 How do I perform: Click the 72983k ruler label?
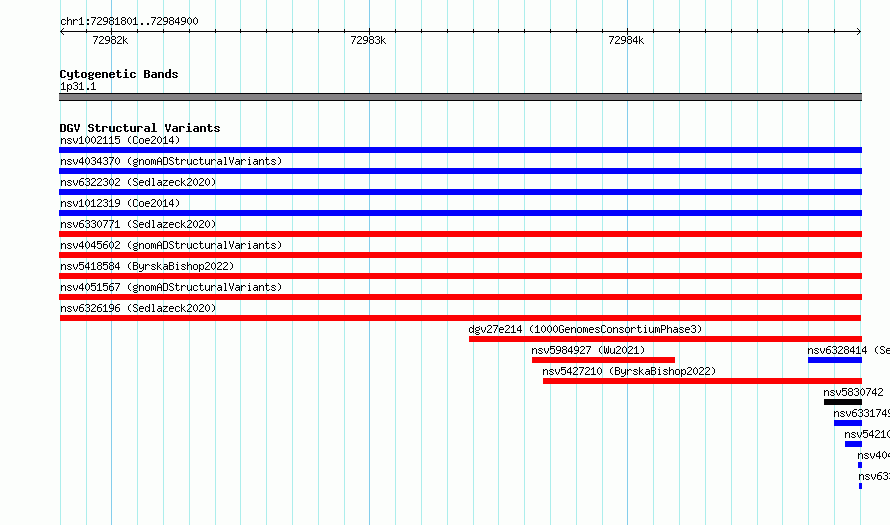368,41
